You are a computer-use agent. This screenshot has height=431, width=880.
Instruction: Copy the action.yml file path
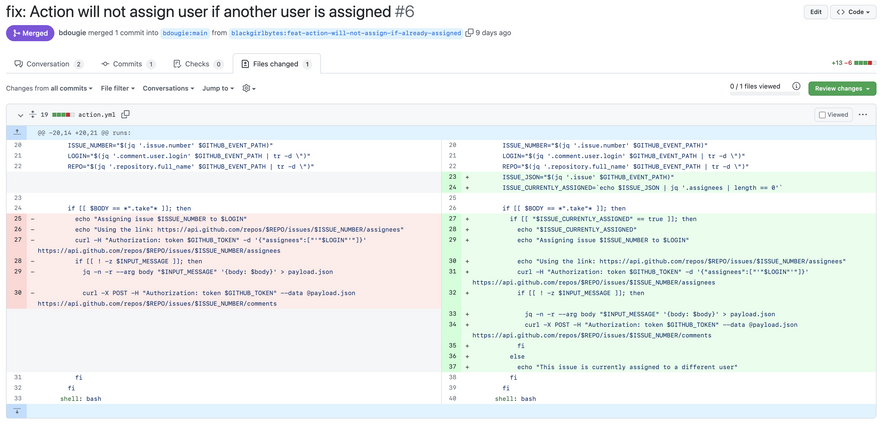click(x=125, y=115)
